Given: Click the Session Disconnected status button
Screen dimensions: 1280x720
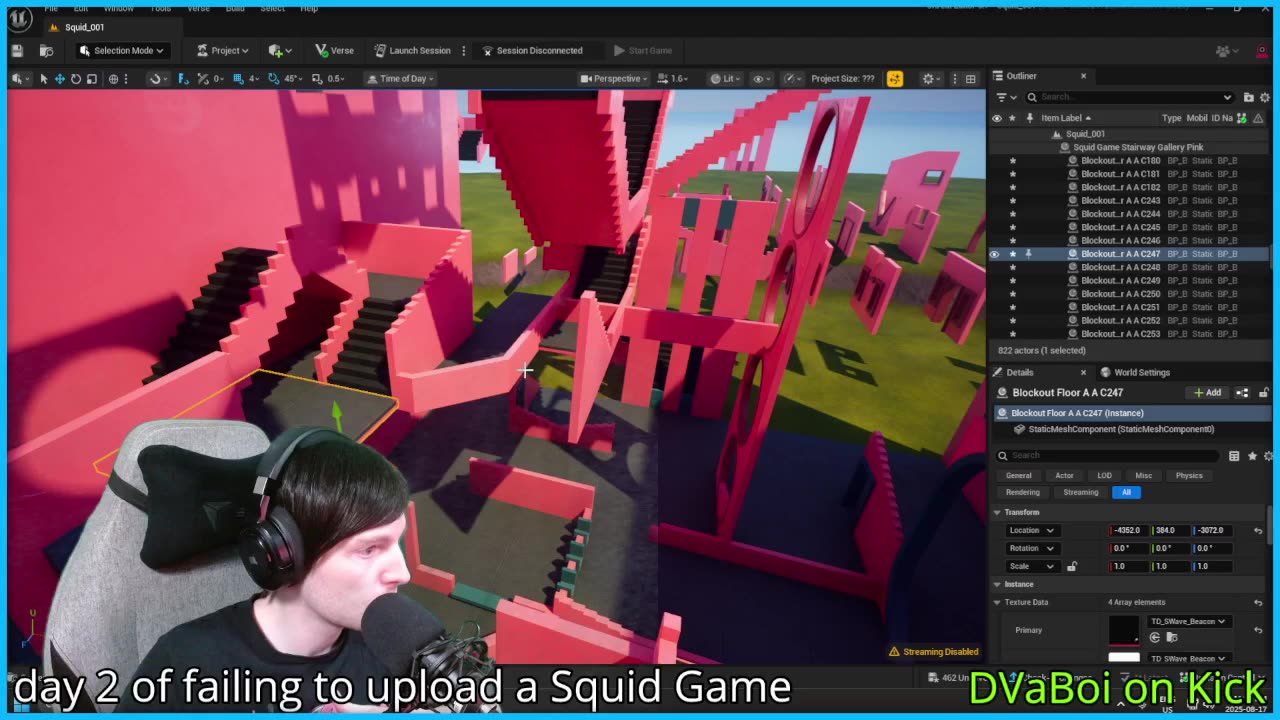Looking at the screenshot, I should (532, 50).
